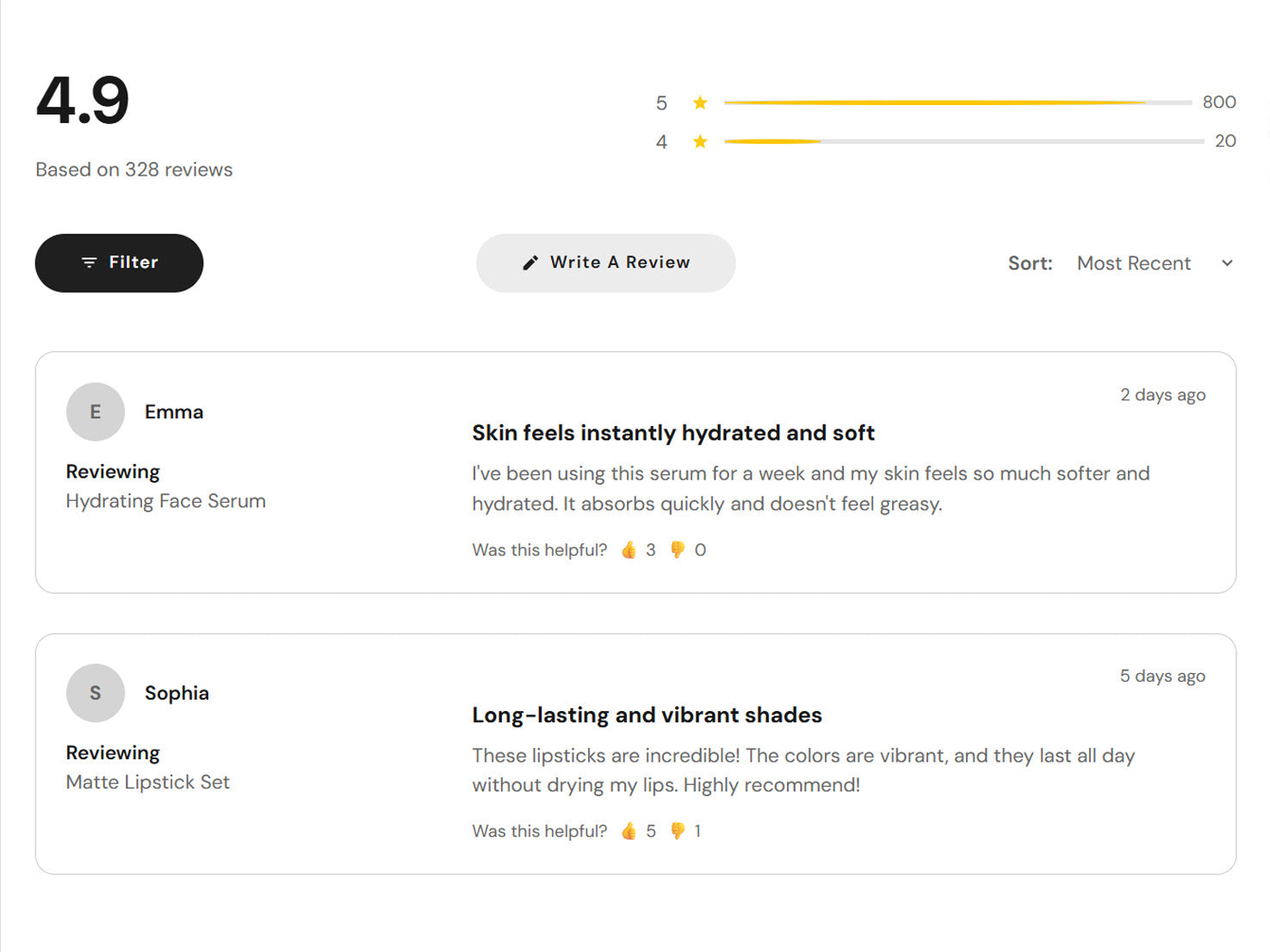This screenshot has height=952, width=1270.
Task: Thumbs down Sophia's lipstick review
Action: (x=678, y=831)
